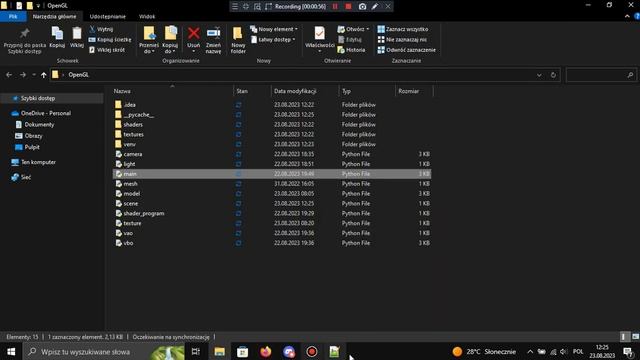The image size is (640, 360).
Task: Open the Windows Start menu
Action: click(11, 351)
